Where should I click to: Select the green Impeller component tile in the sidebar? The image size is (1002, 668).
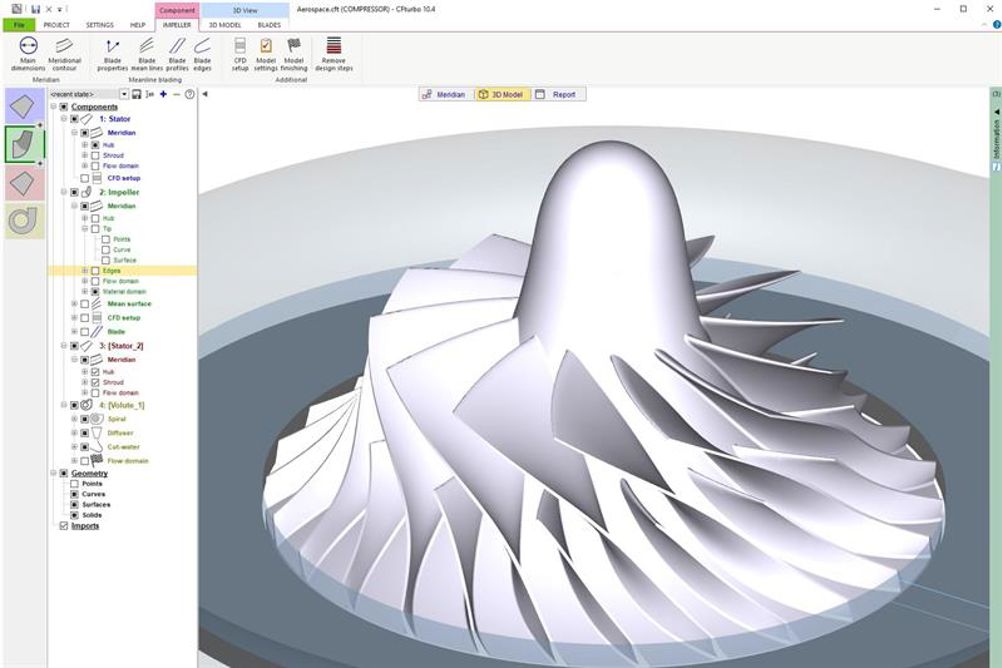point(24,144)
